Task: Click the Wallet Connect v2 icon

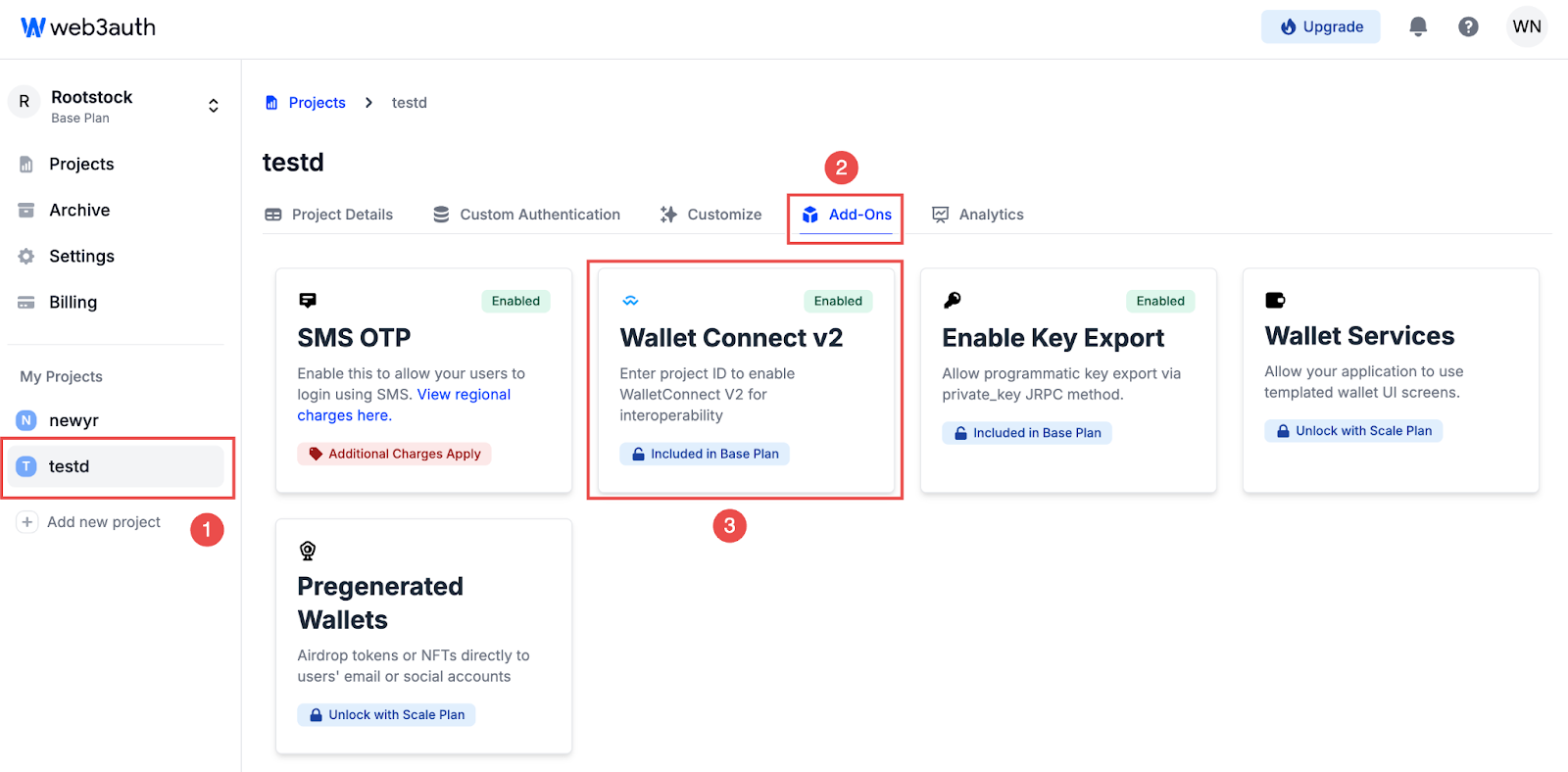Action: coord(630,301)
